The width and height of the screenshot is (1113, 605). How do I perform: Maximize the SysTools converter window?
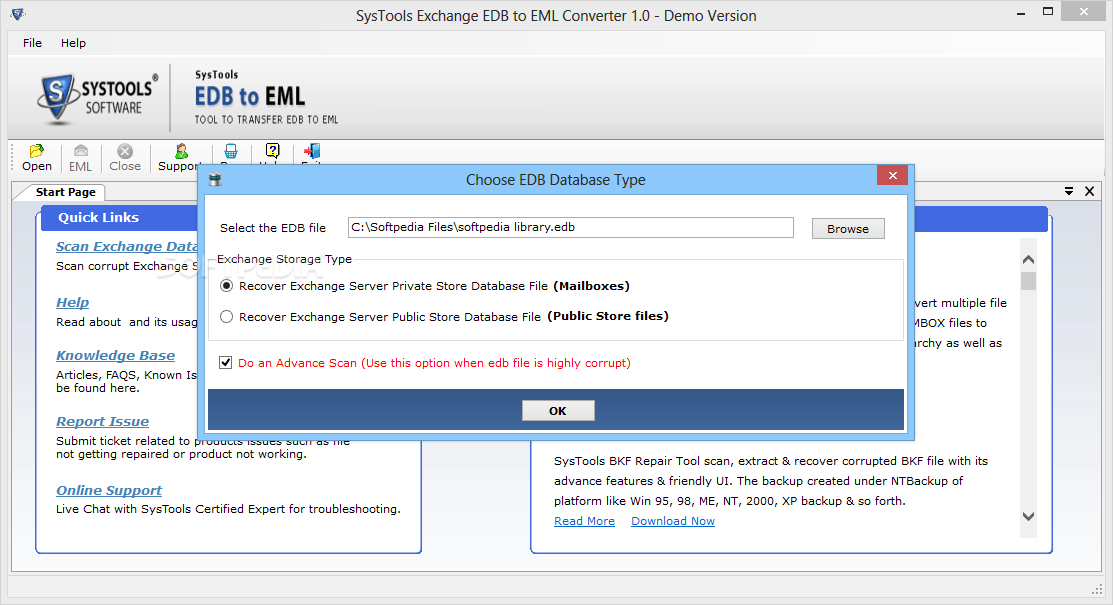1048,12
